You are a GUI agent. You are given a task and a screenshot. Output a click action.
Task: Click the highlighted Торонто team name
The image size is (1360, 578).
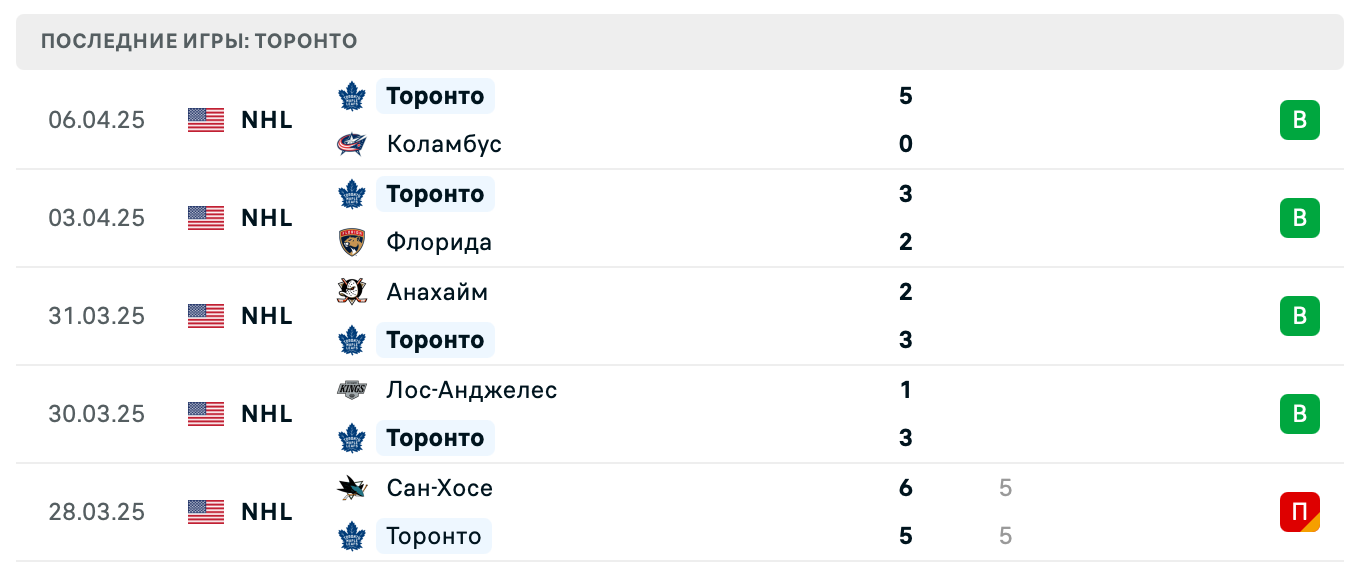tap(435, 96)
